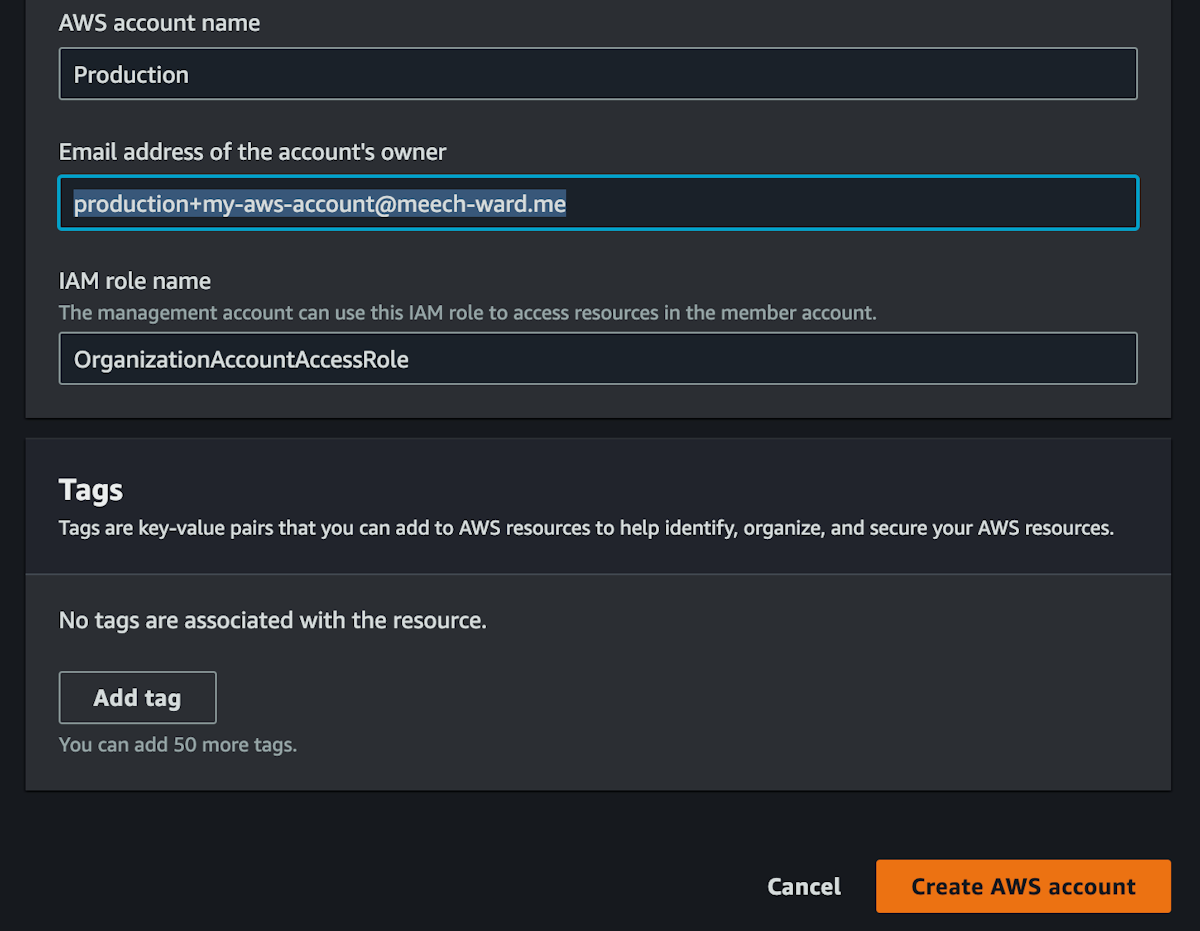
Task: Click the AWS account name input field
Action: 598,74
